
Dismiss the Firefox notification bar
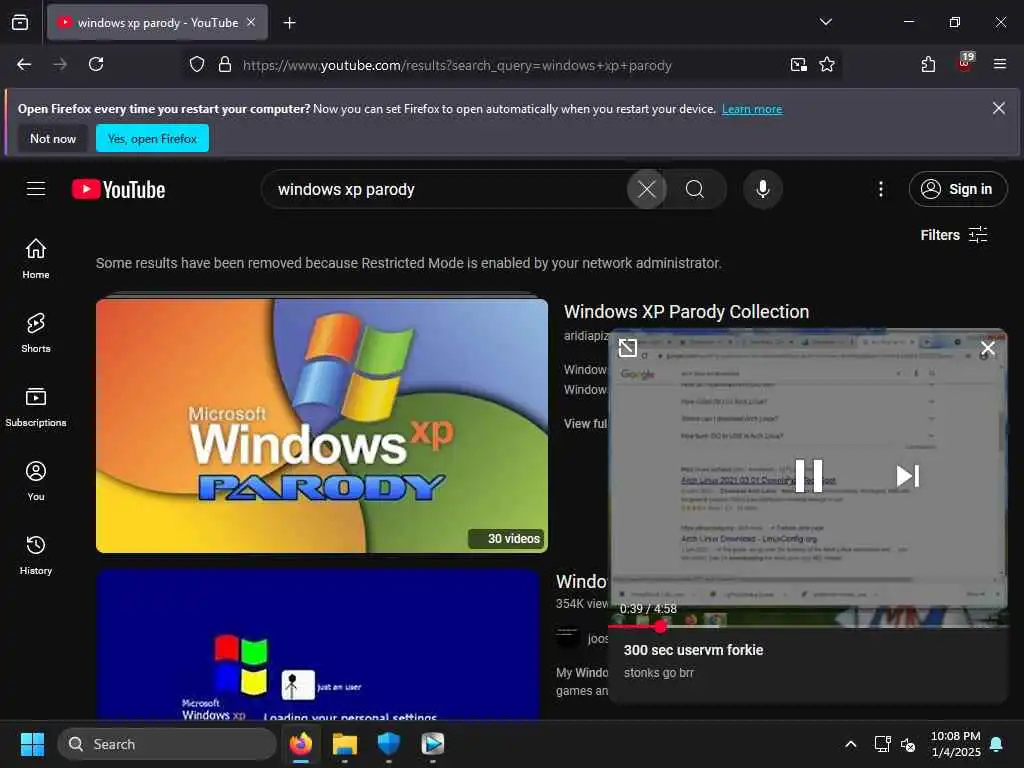click(x=999, y=108)
